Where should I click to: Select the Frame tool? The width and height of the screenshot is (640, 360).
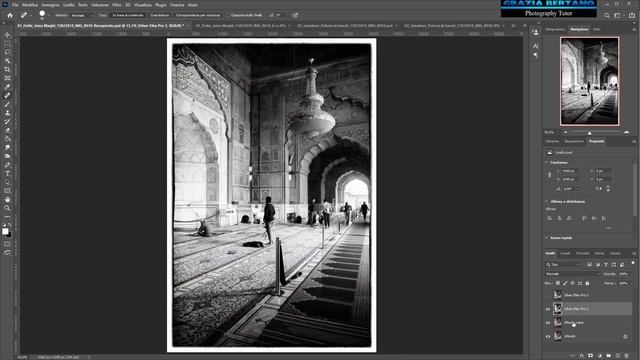tap(7, 78)
